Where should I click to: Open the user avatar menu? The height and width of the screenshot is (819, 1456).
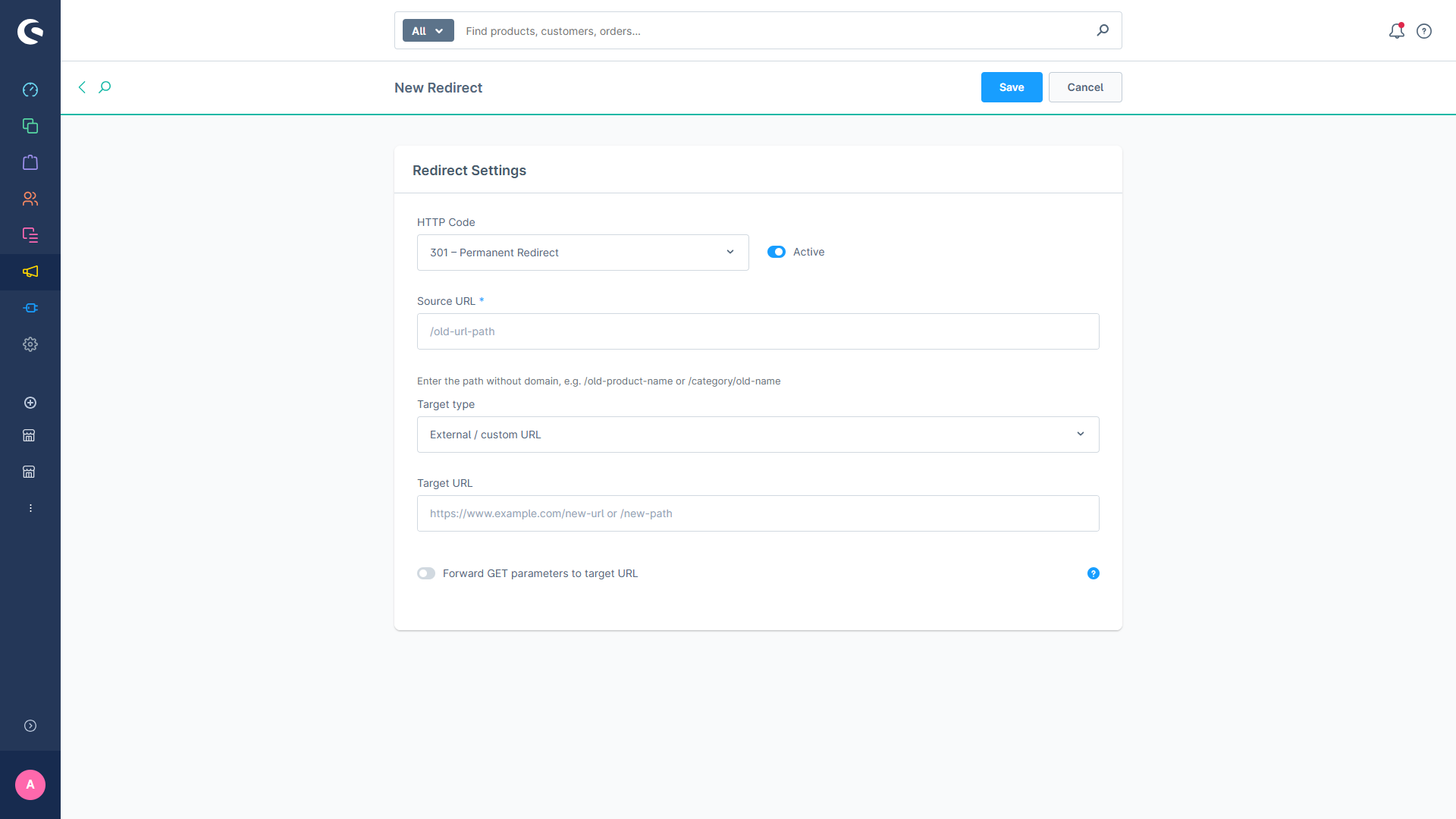click(x=30, y=785)
